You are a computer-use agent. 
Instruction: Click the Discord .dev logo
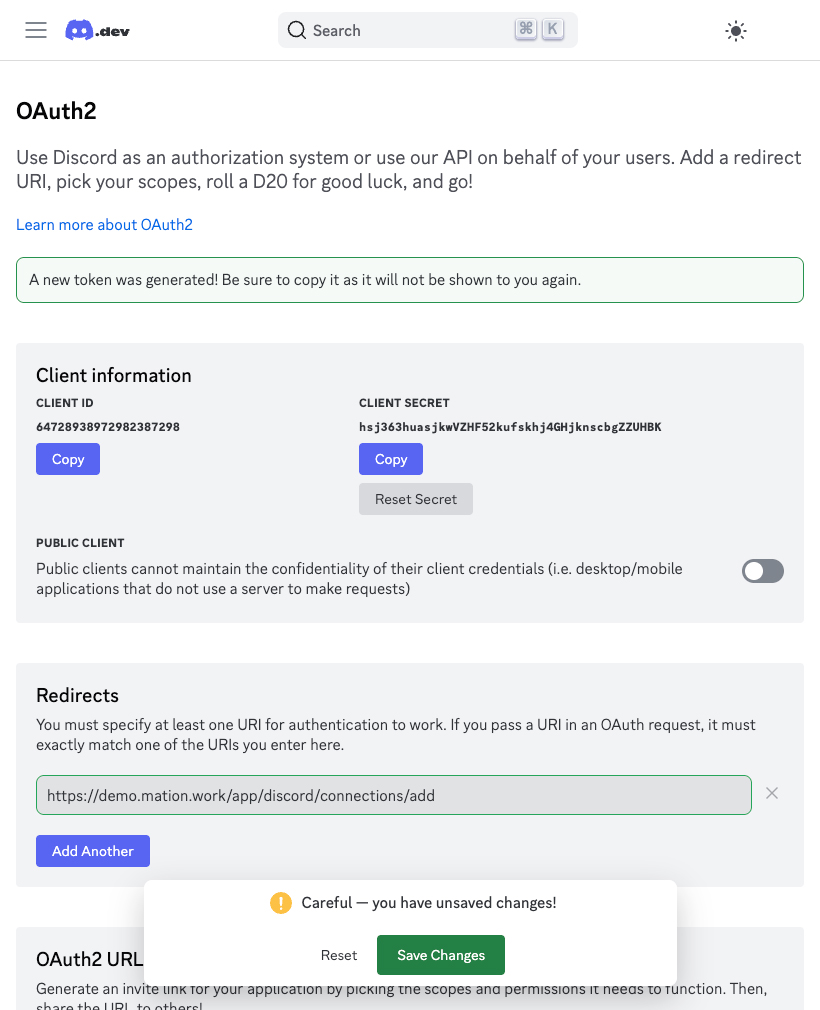[97, 30]
